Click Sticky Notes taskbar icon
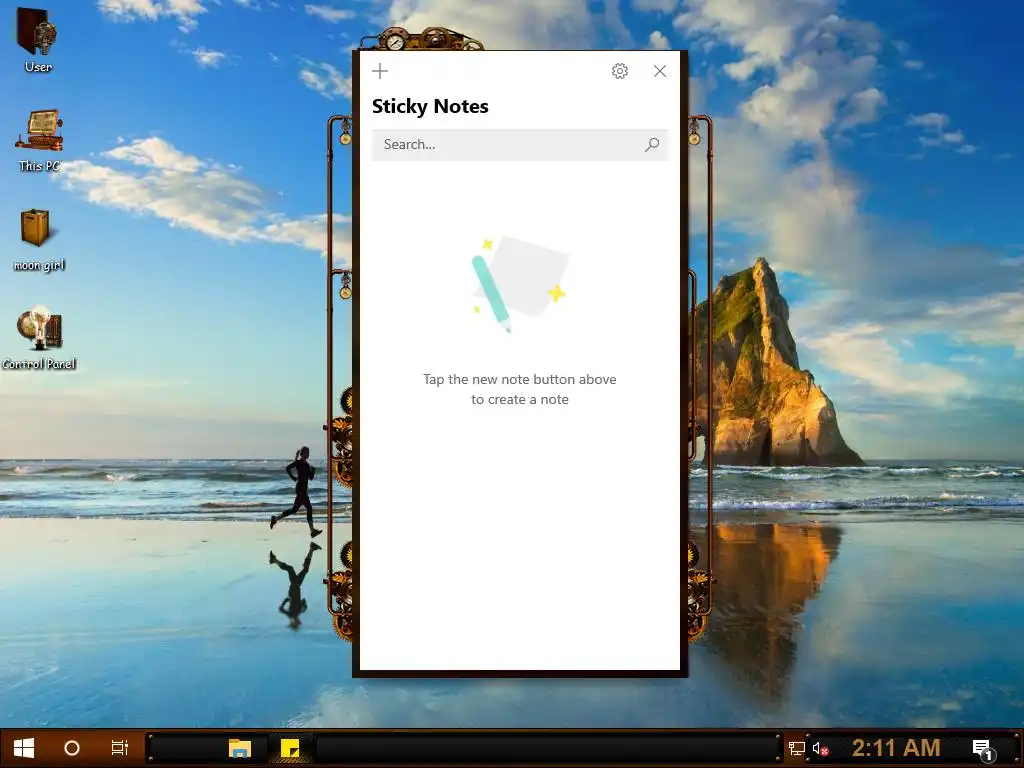 tap(290, 748)
